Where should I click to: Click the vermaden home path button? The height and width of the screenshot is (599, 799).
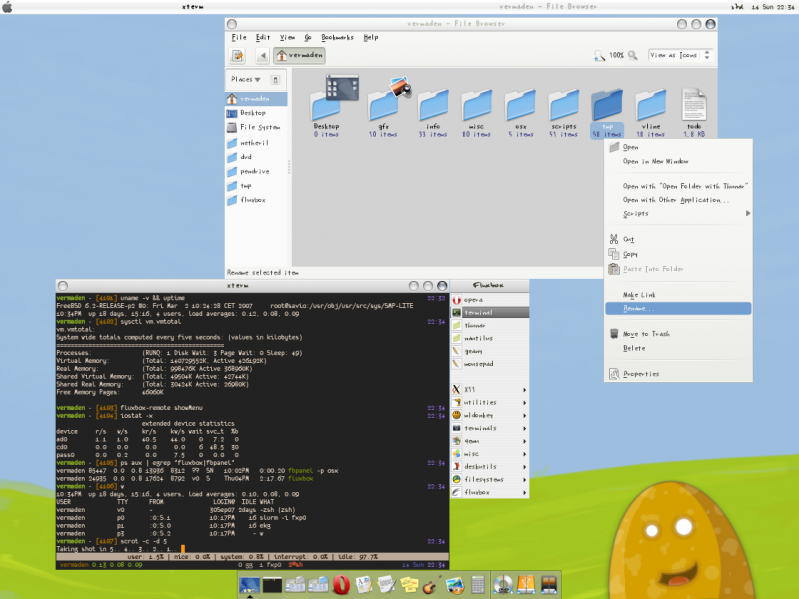[x=300, y=56]
